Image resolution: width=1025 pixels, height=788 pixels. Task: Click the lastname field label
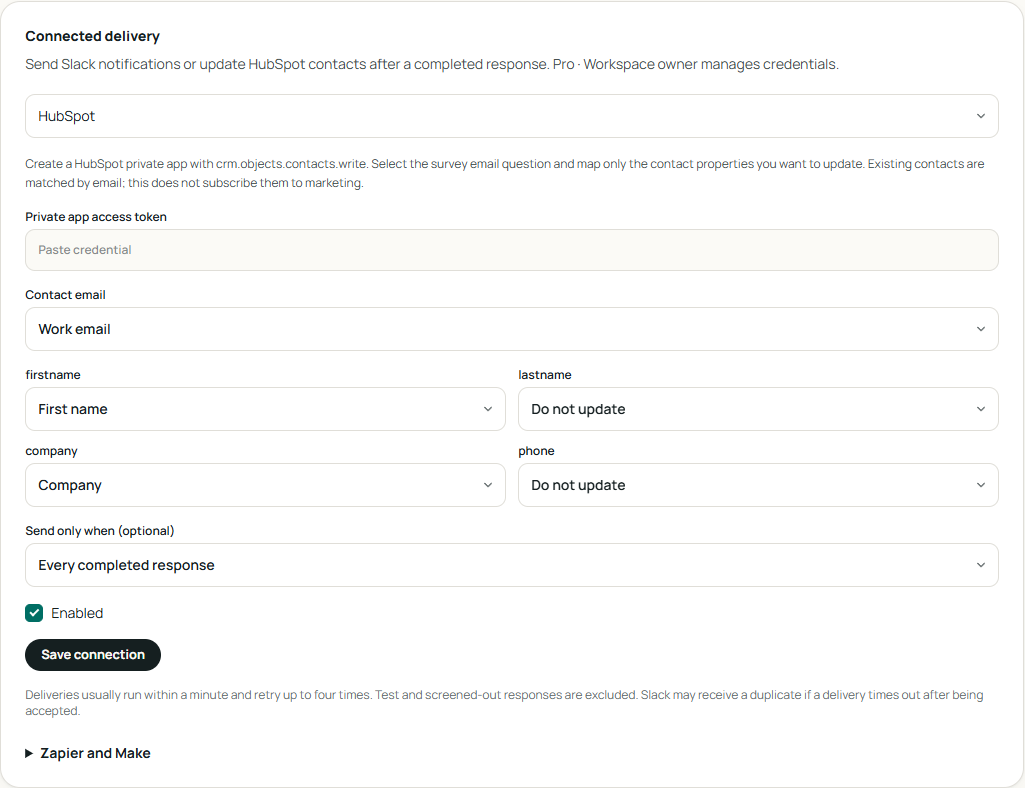[545, 375]
